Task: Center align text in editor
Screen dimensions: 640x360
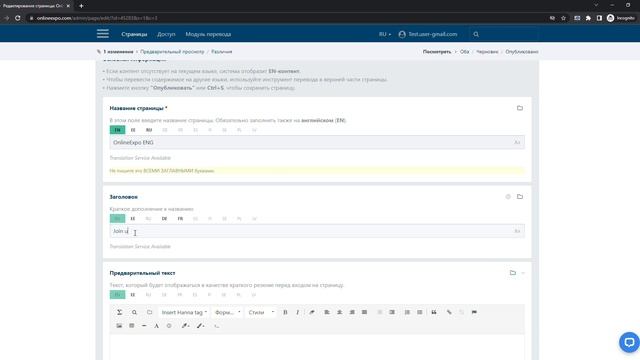Action: (340, 312)
